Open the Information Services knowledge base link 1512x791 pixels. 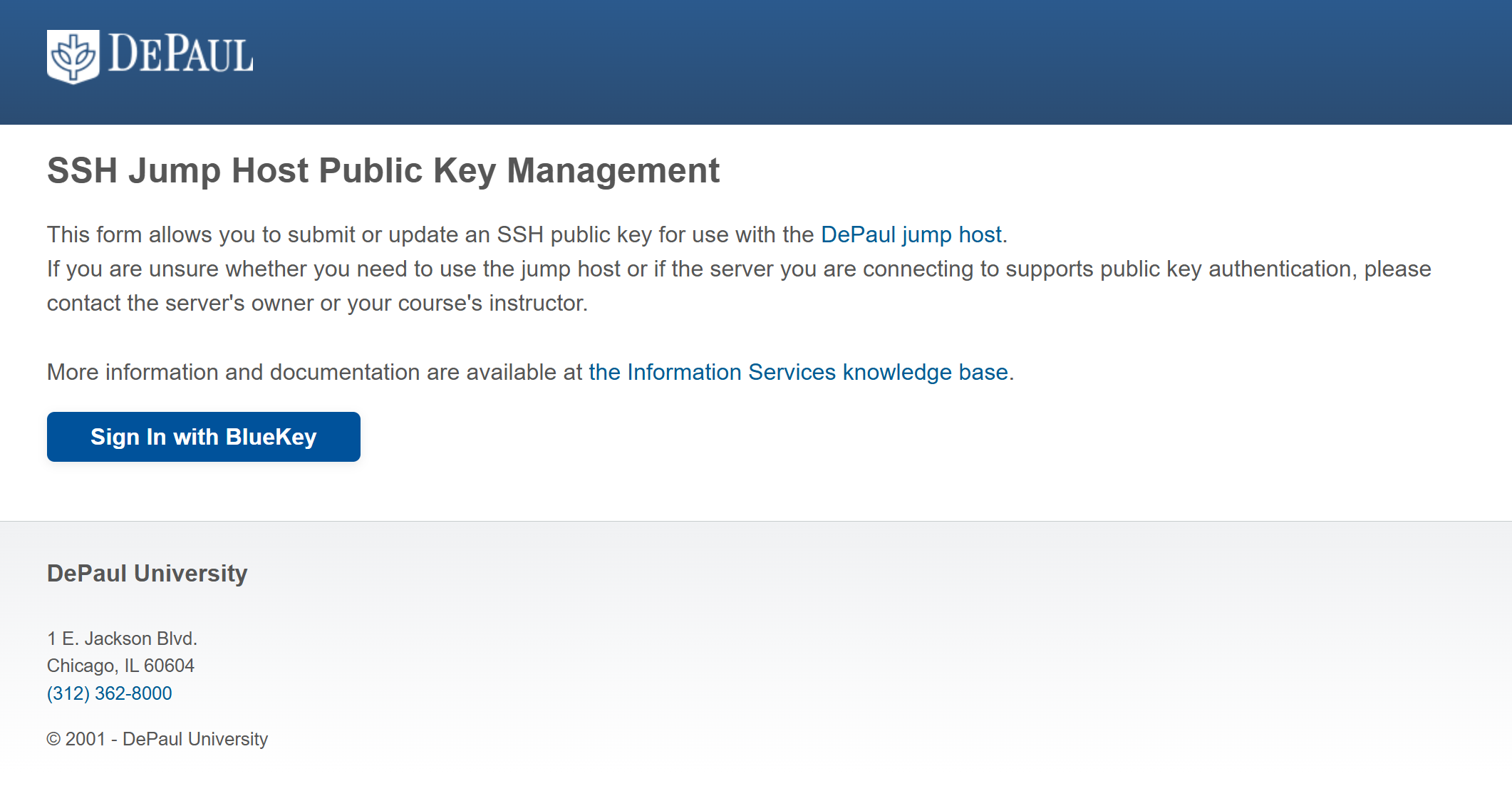click(x=798, y=372)
